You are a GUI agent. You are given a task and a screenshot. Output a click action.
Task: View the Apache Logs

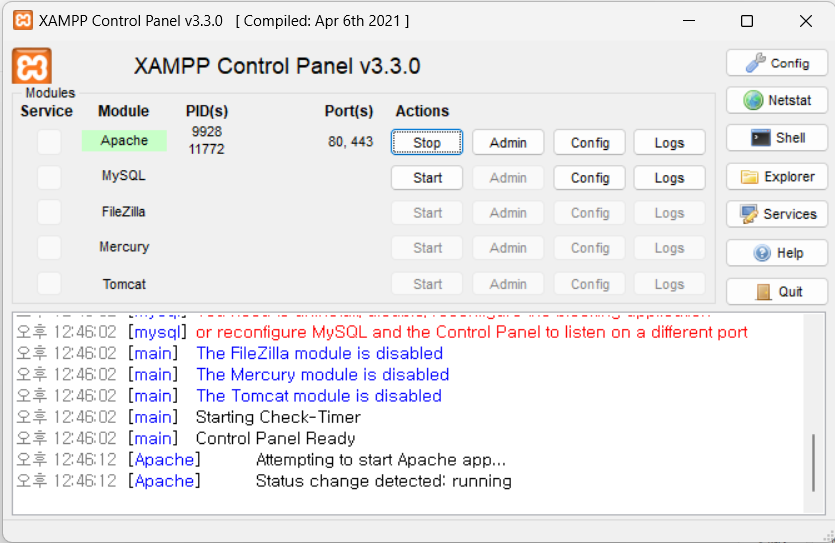point(669,142)
